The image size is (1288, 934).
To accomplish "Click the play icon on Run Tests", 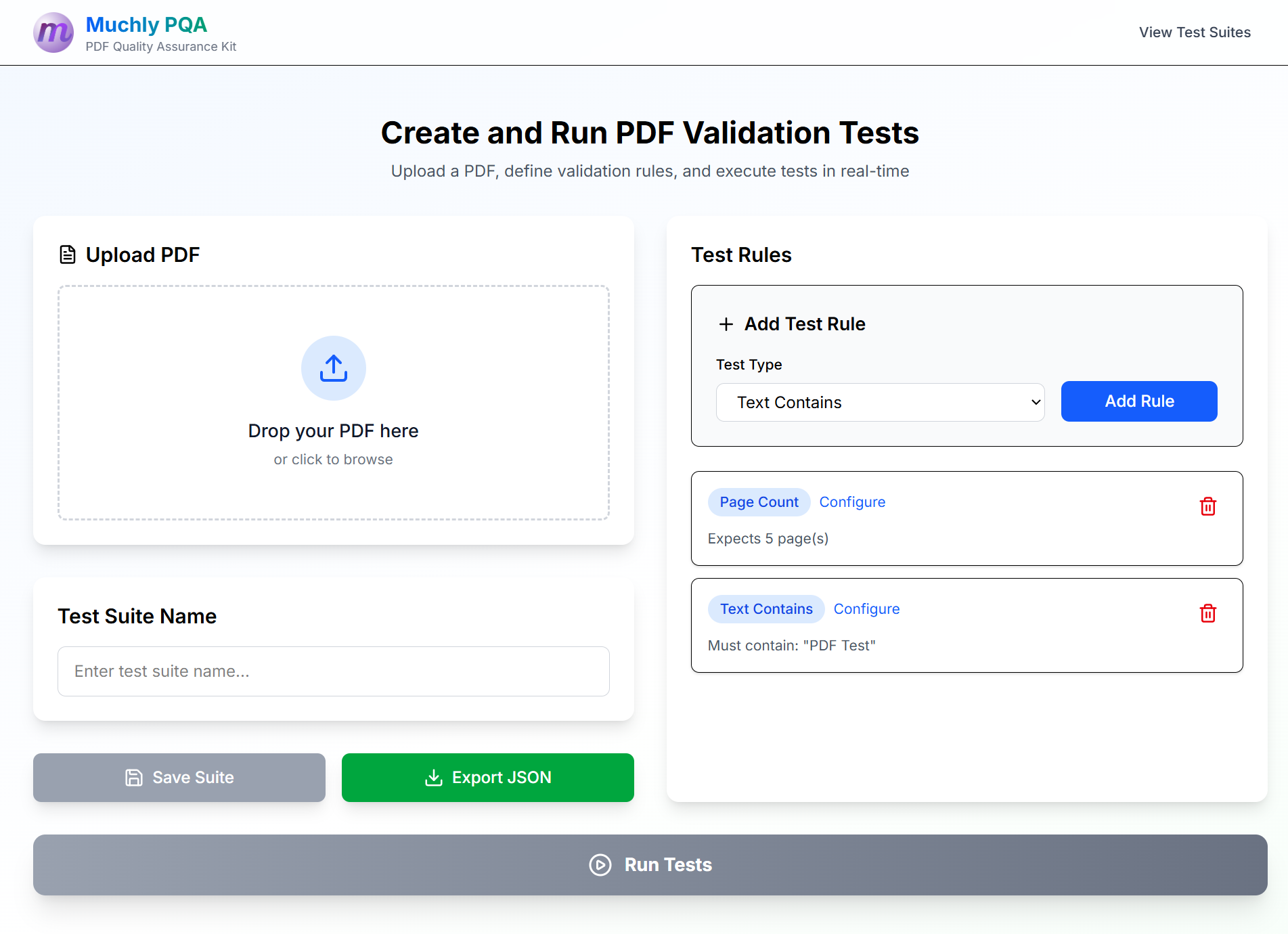I will click(x=600, y=865).
